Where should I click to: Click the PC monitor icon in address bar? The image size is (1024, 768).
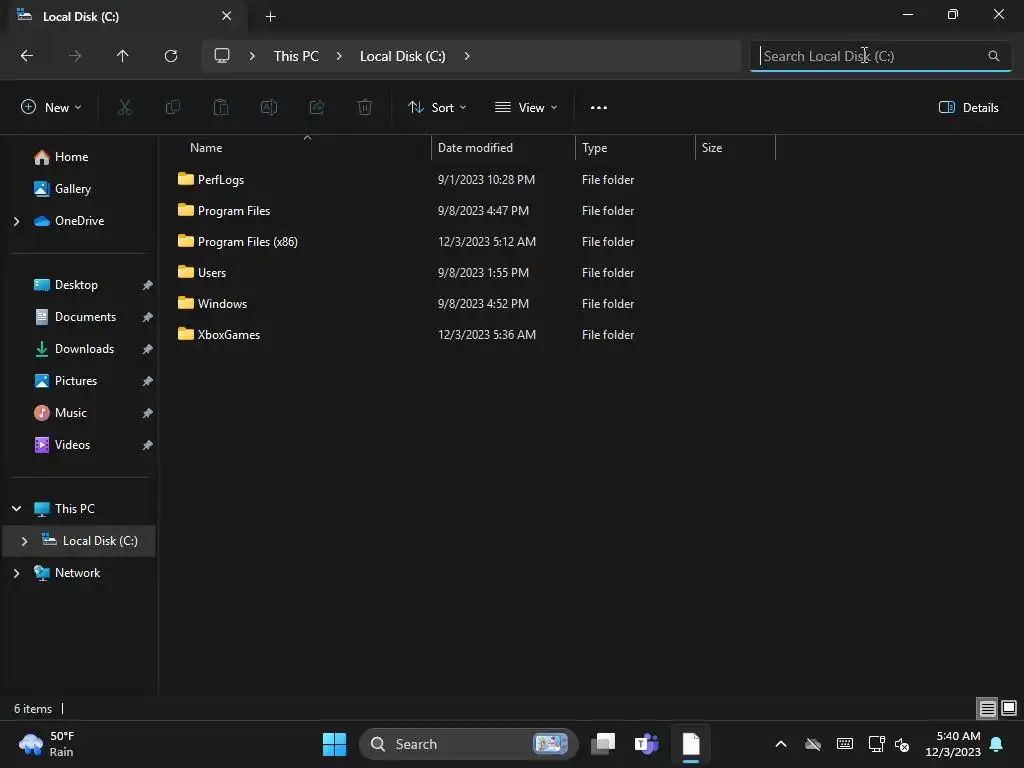[222, 56]
